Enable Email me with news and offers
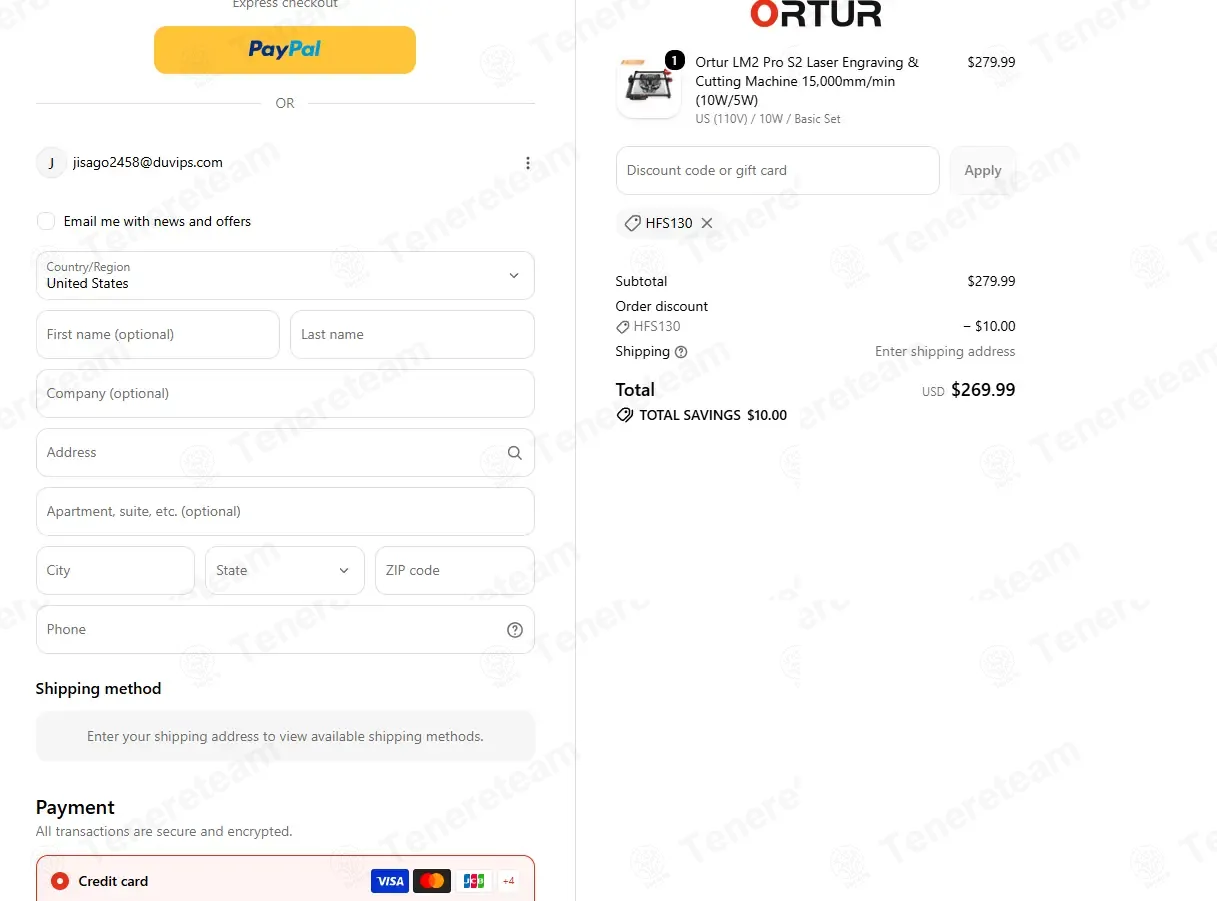Screen dimensions: 1217x901 [x=46, y=221]
